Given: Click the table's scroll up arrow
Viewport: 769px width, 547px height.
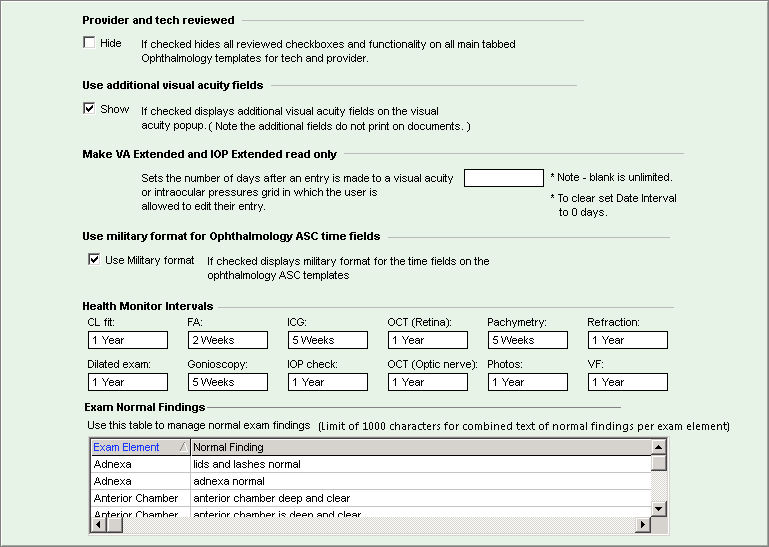Looking at the screenshot, I should [x=659, y=447].
